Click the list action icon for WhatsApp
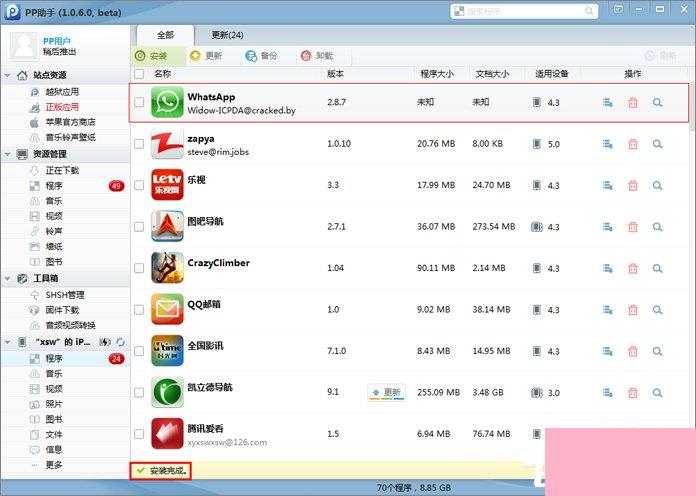 [x=608, y=103]
